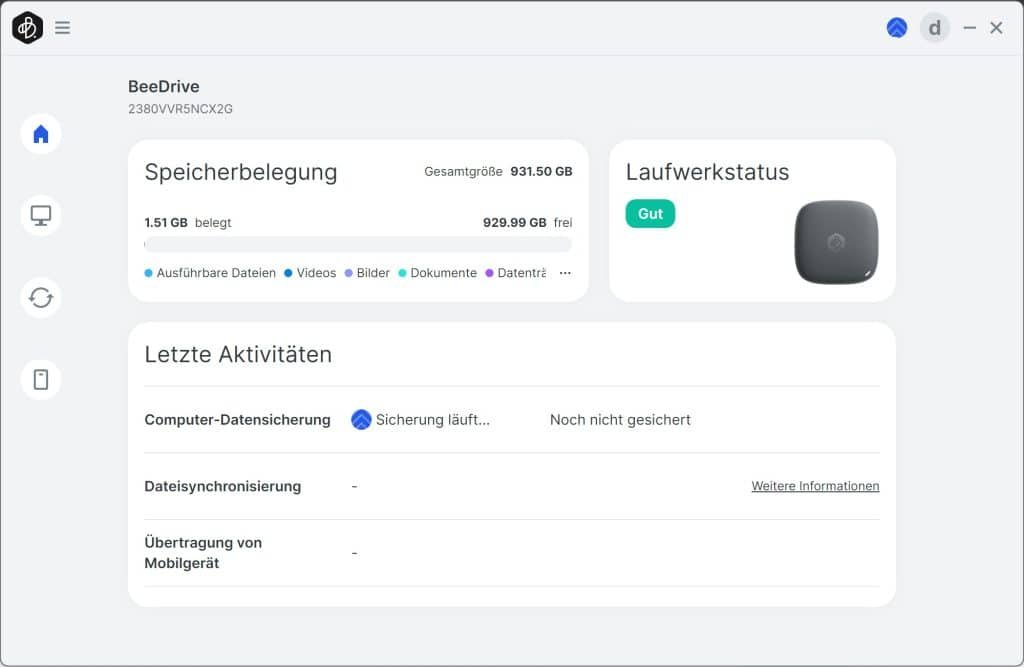Select the mobile transfer sidebar icon
The image size is (1024, 667).
click(x=40, y=379)
